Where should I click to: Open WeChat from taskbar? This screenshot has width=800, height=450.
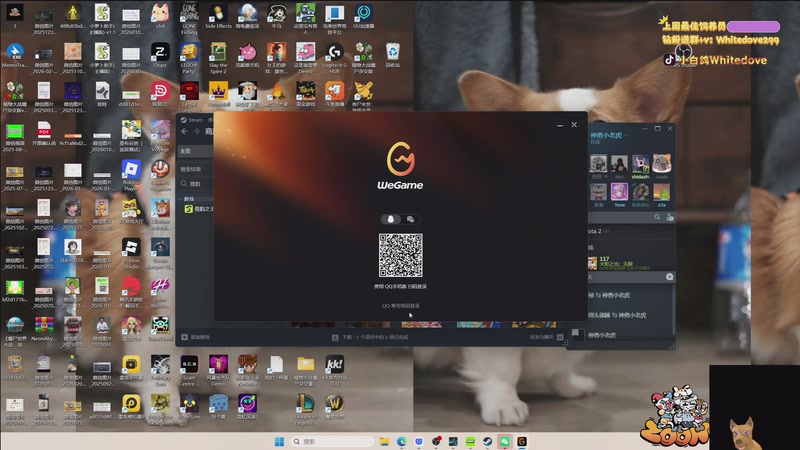[x=505, y=441]
